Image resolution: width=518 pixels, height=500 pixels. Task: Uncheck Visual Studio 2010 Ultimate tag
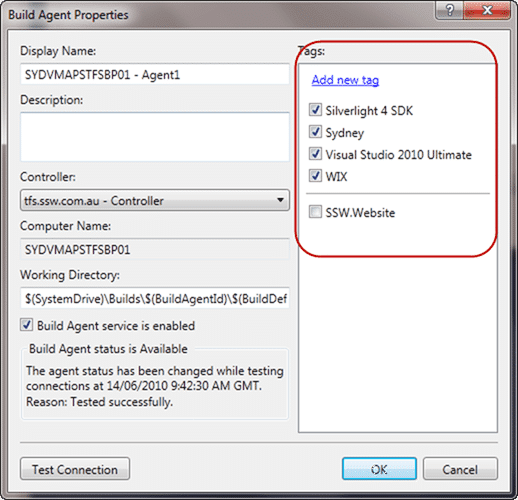click(x=315, y=154)
